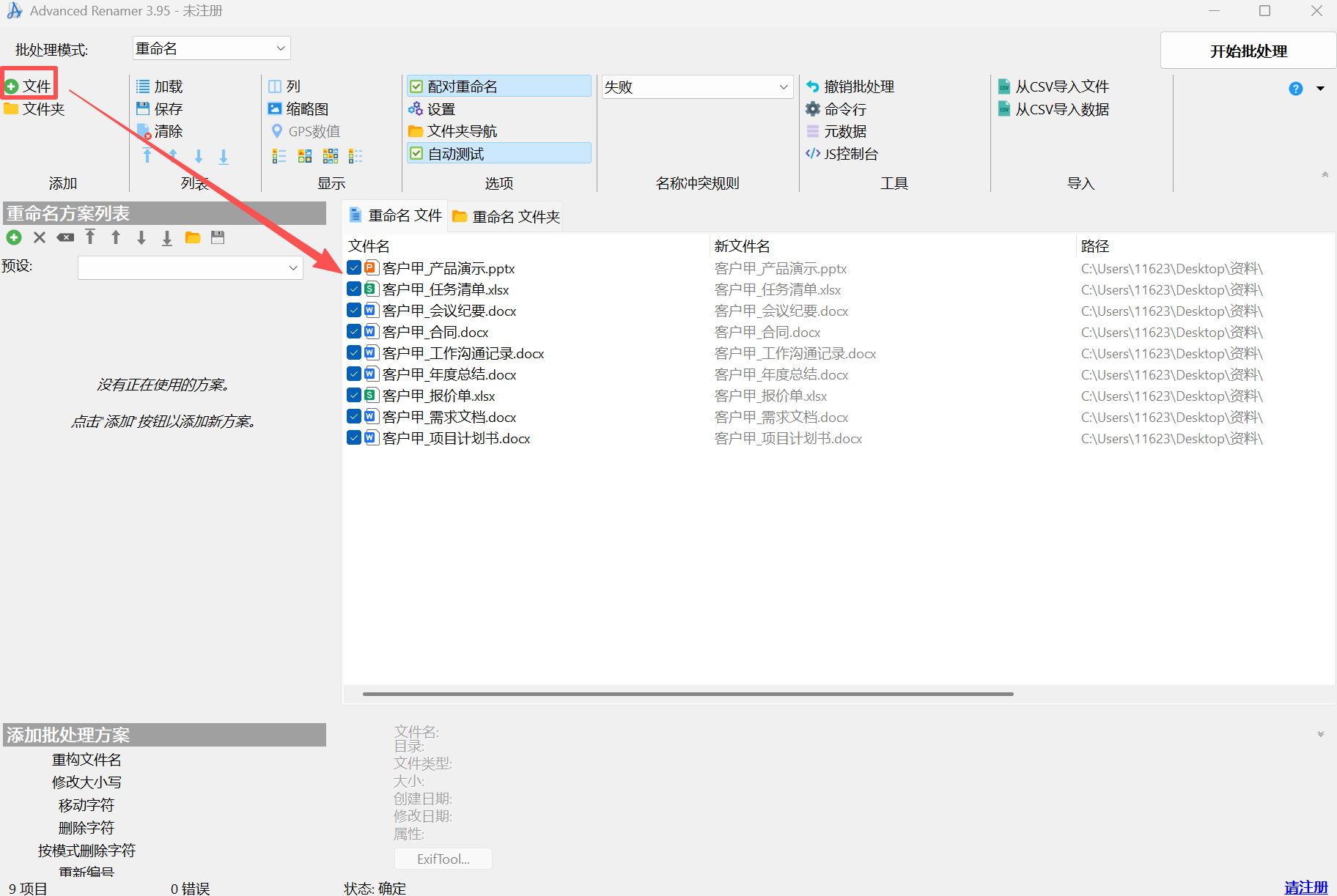Open the 命令行 command line tool
This screenshot has width=1337, height=896.
[x=836, y=109]
